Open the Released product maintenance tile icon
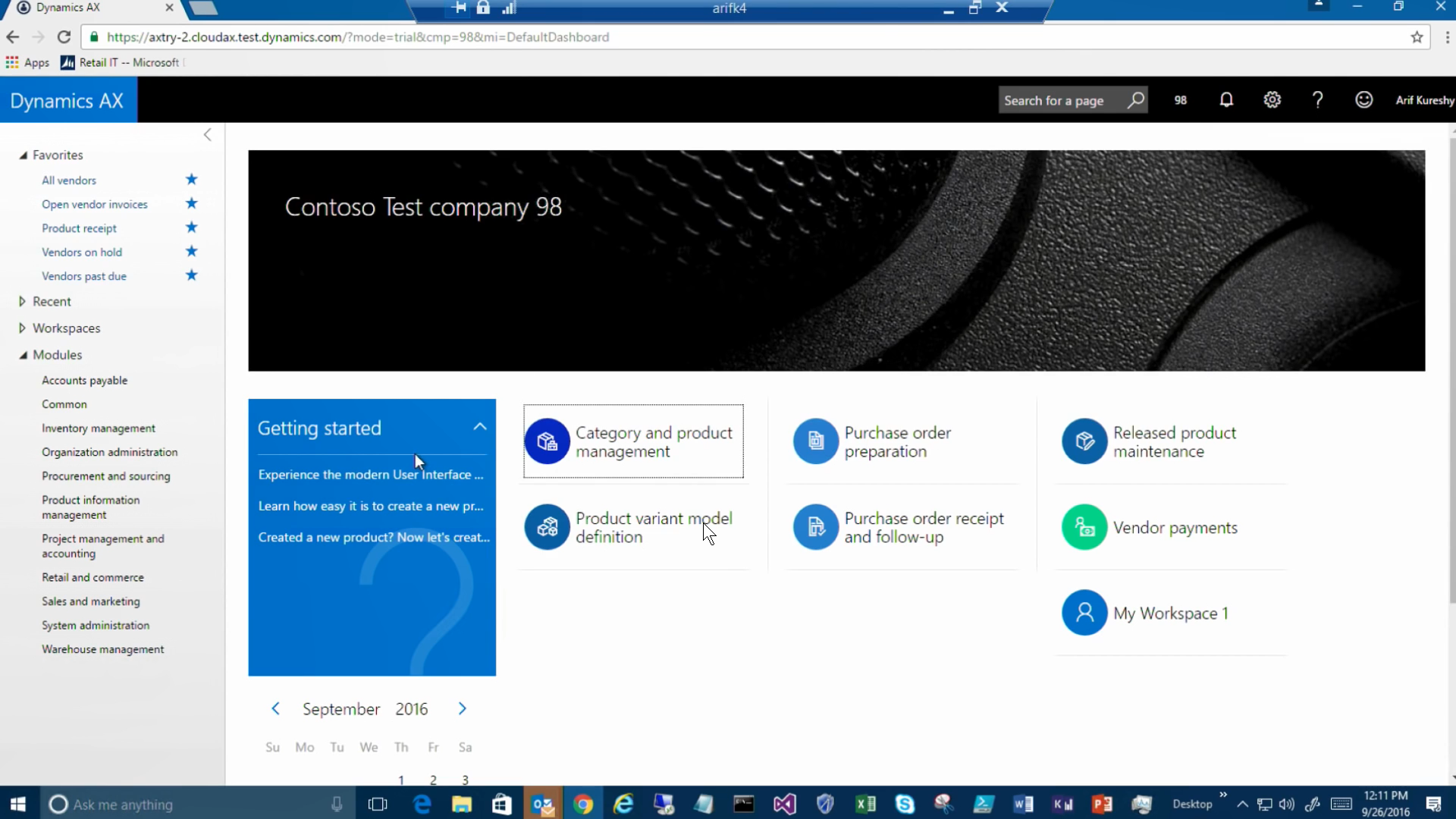 (1084, 441)
